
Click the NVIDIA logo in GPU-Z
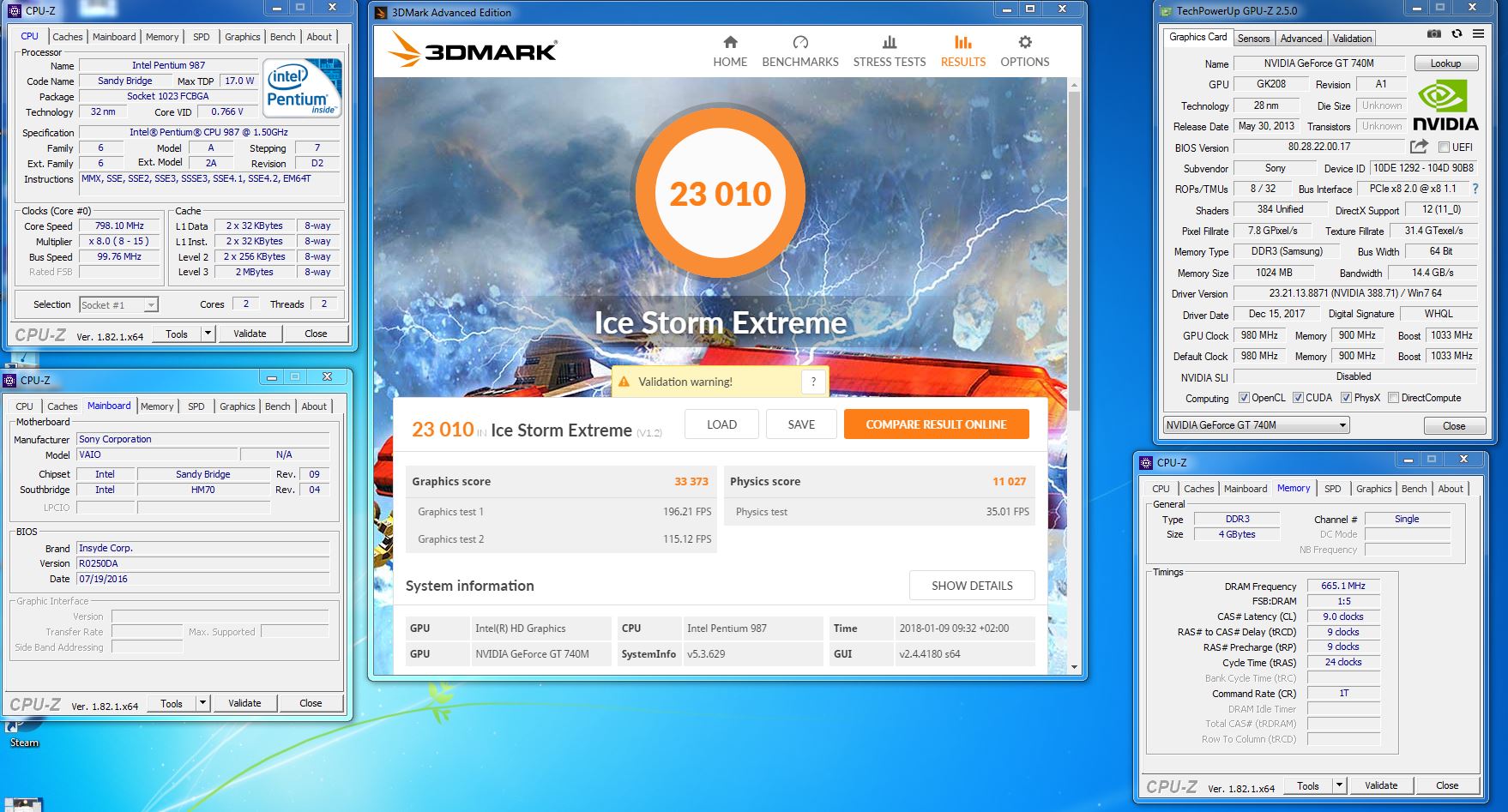[1445, 105]
